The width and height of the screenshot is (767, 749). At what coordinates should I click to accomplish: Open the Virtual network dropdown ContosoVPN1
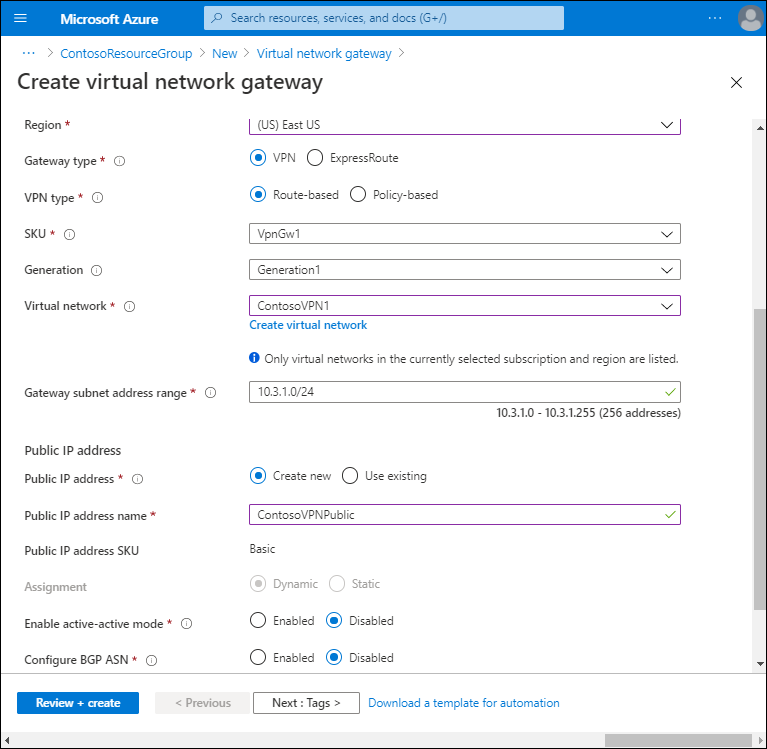point(465,306)
